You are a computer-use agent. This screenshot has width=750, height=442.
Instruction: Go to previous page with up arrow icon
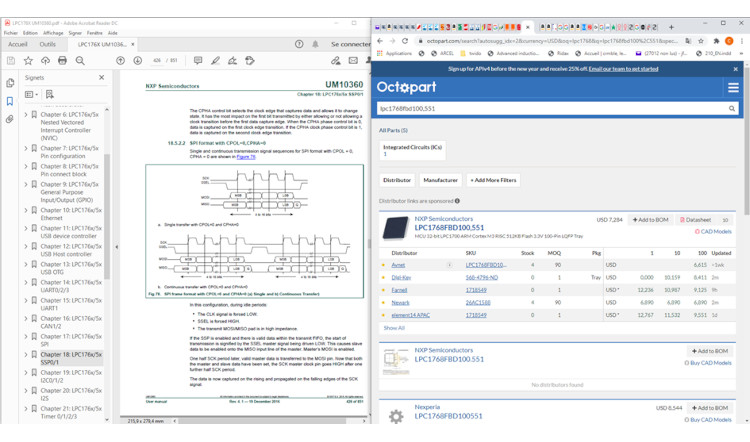coord(121,61)
